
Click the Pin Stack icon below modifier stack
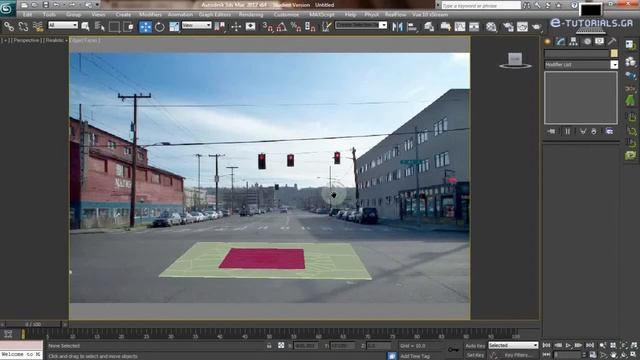[551, 131]
